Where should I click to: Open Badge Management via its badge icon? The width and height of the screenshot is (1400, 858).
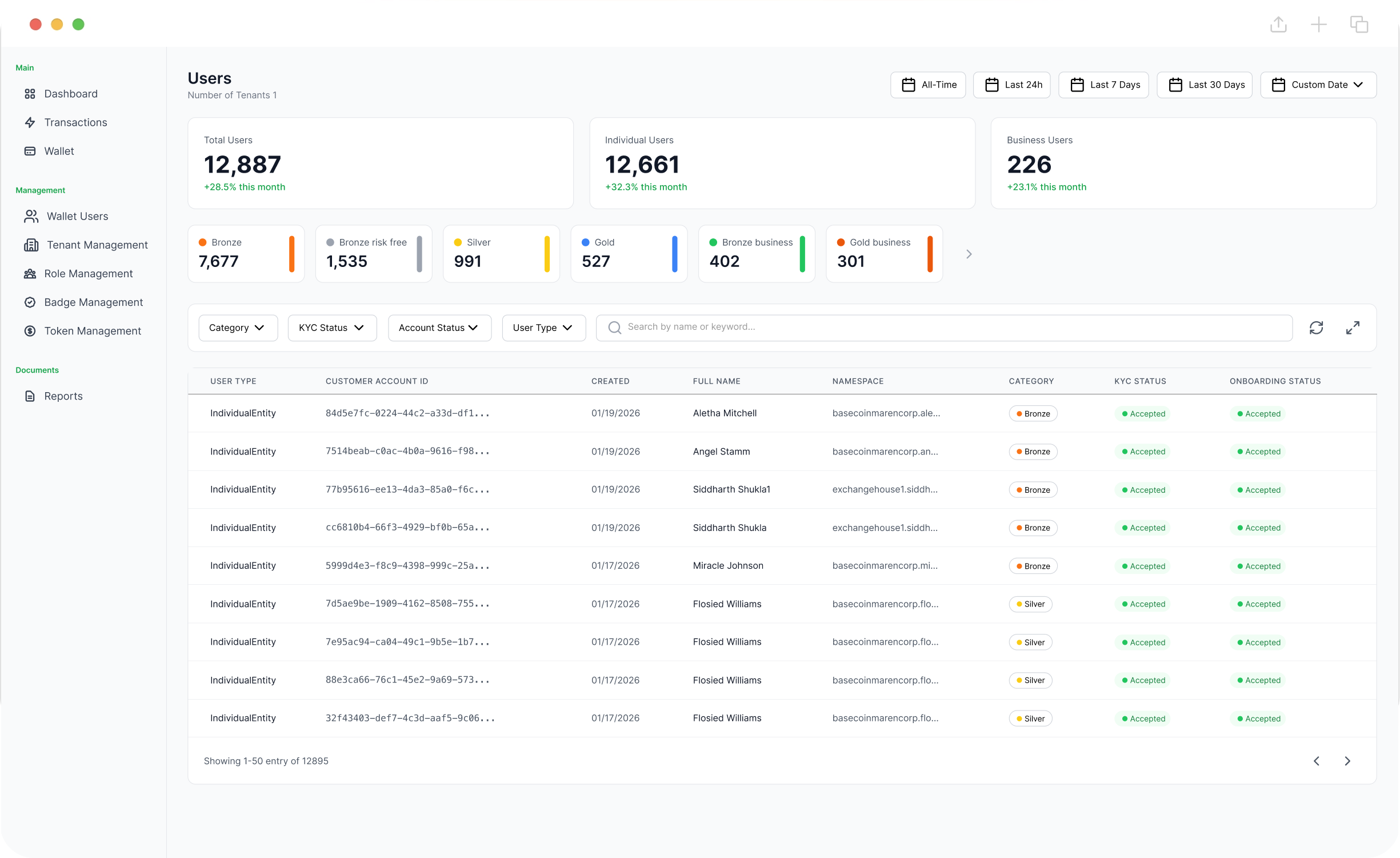(31, 302)
